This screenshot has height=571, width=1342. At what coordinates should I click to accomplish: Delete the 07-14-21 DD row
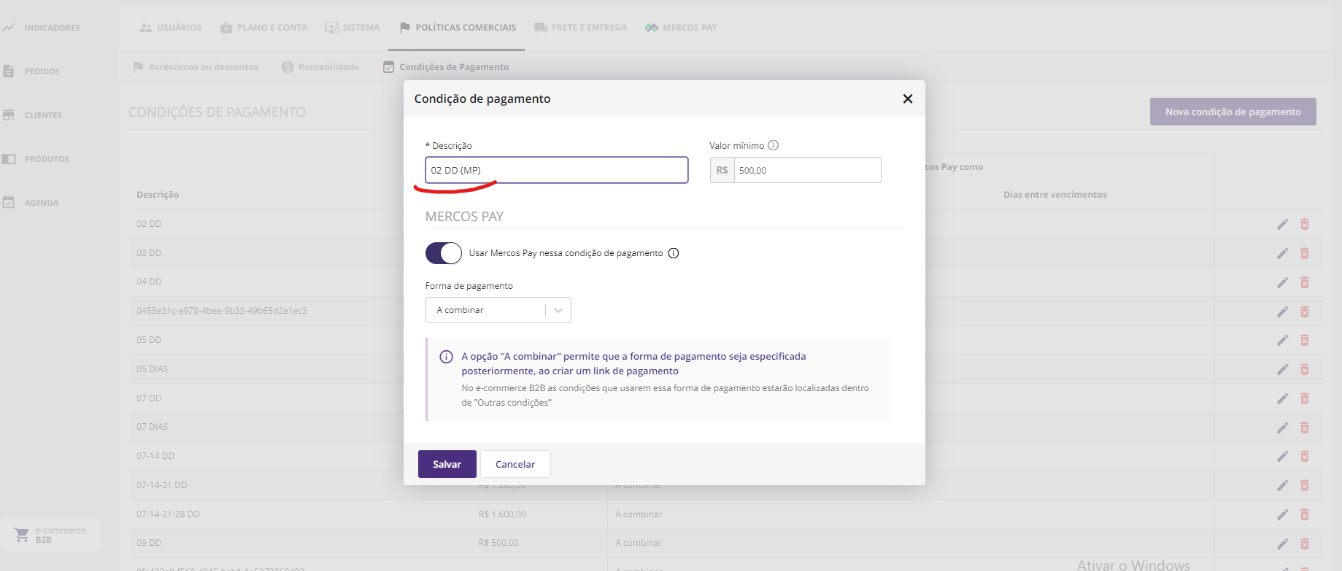[1304, 485]
